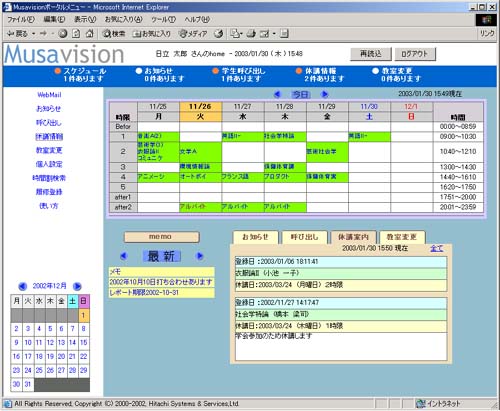Open the 時間割検索 sidebar link
This screenshot has height=411, width=500.
coord(49,178)
